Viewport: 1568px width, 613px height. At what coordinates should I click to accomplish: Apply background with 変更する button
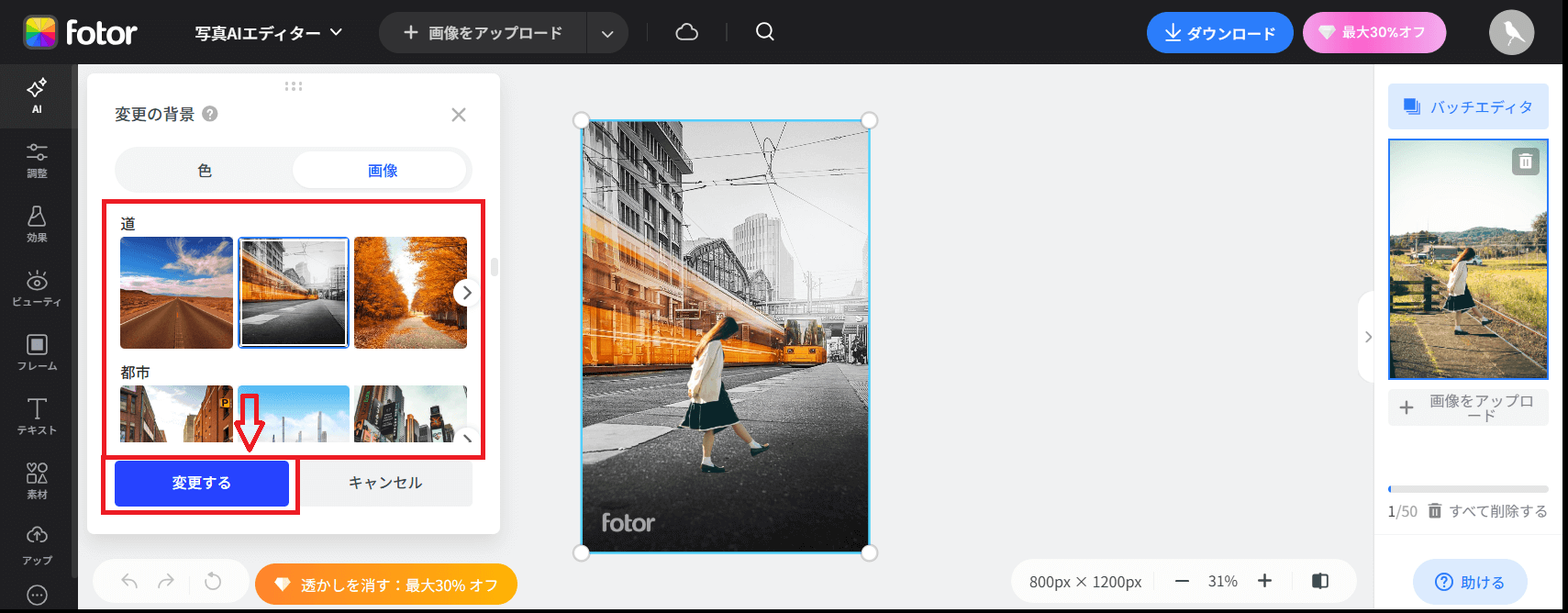tap(202, 483)
